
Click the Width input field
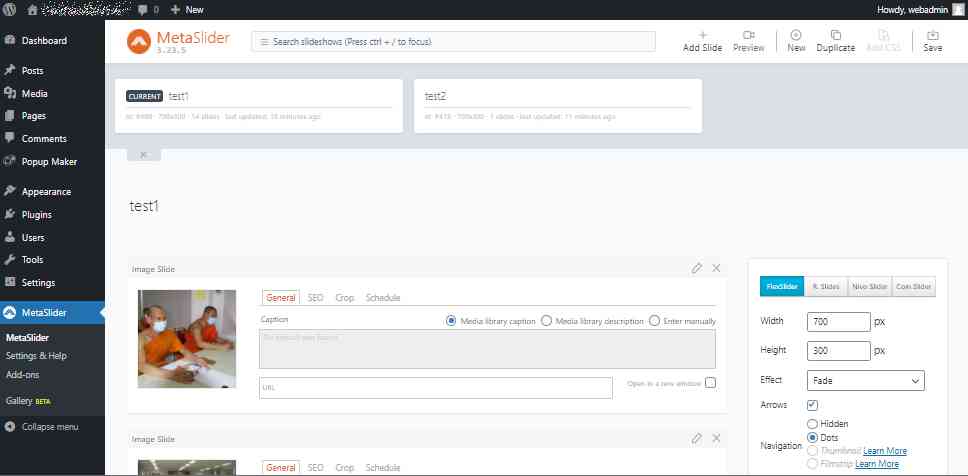(838, 322)
